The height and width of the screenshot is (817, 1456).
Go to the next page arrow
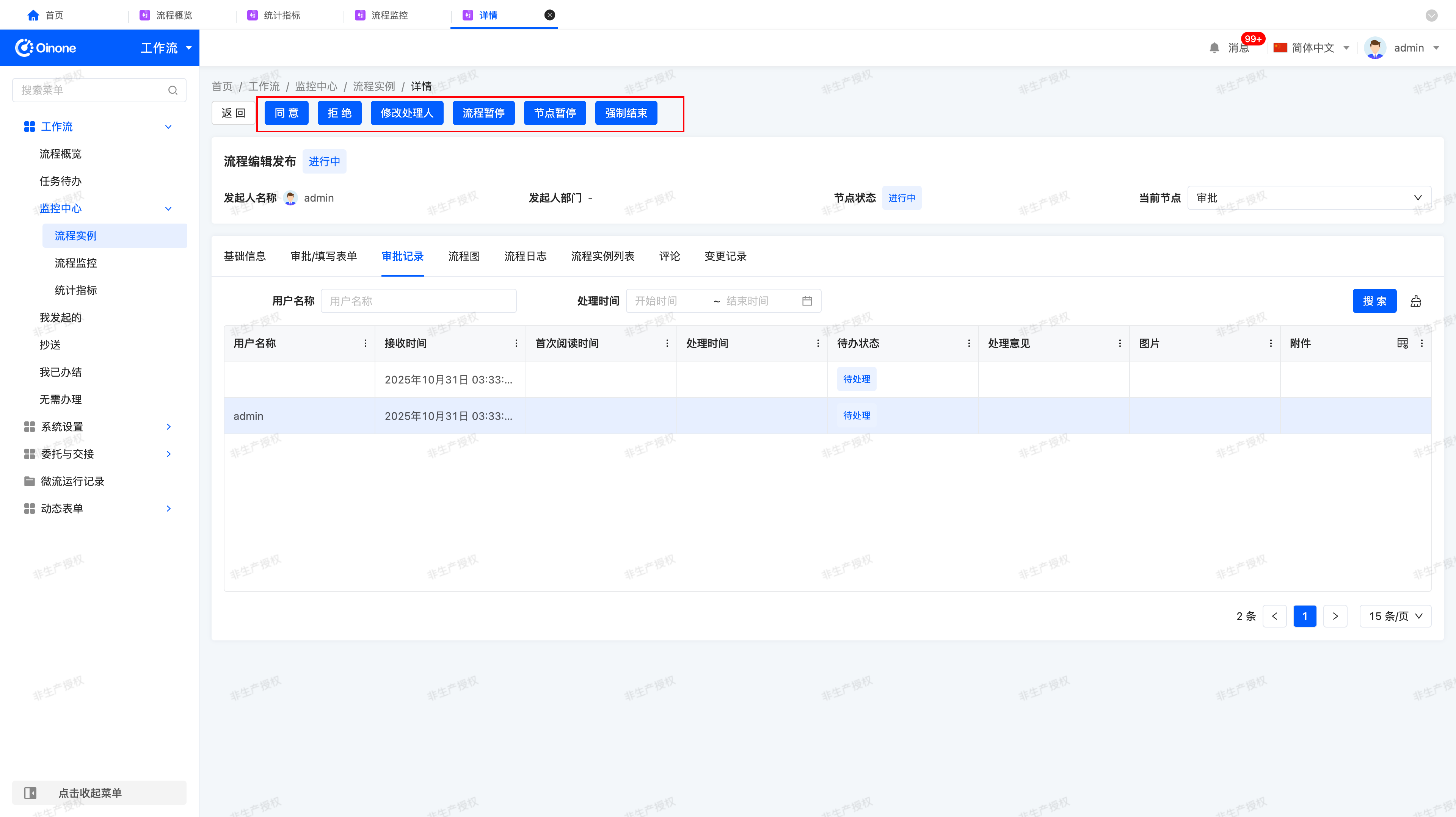[1335, 616]
